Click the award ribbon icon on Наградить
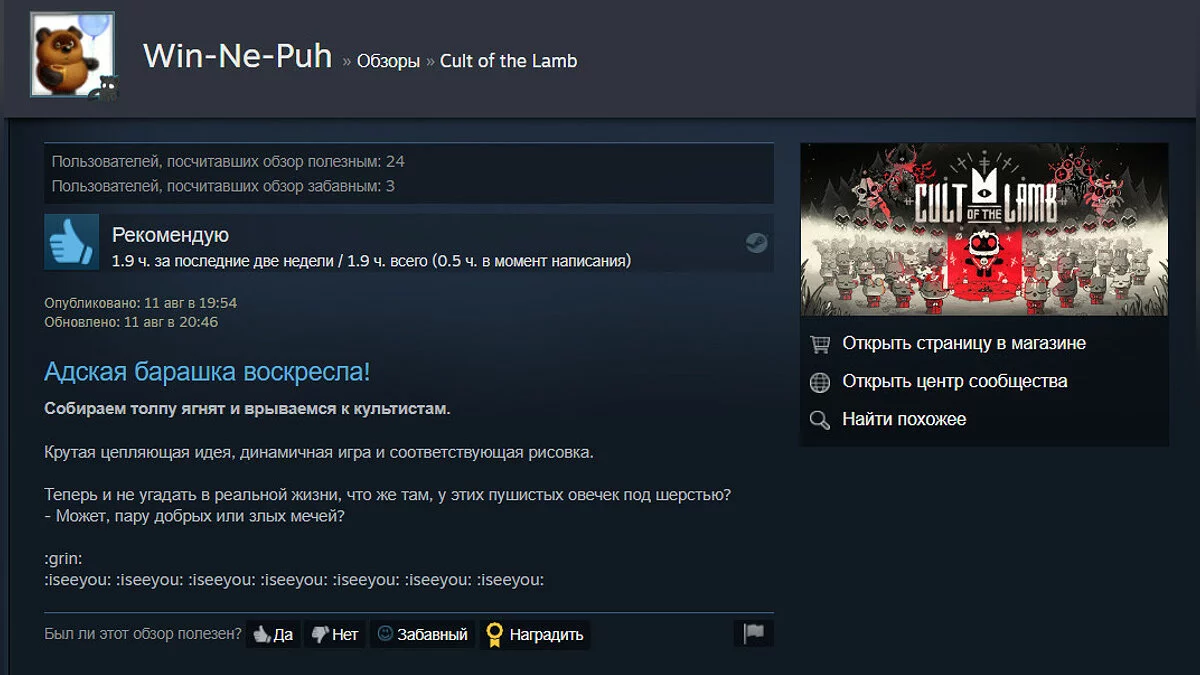 pos(493,634)
